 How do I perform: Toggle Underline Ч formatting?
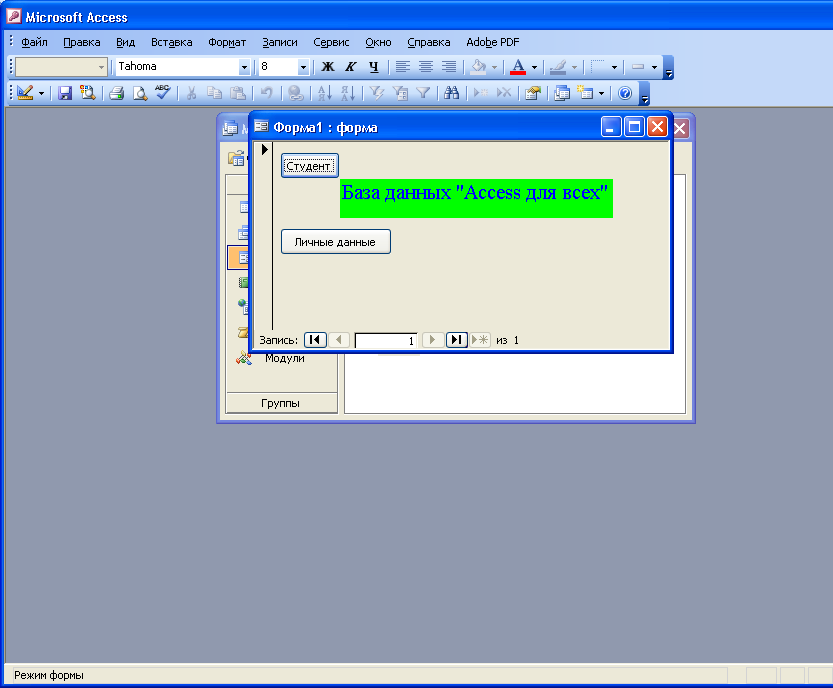click(373, 66)
